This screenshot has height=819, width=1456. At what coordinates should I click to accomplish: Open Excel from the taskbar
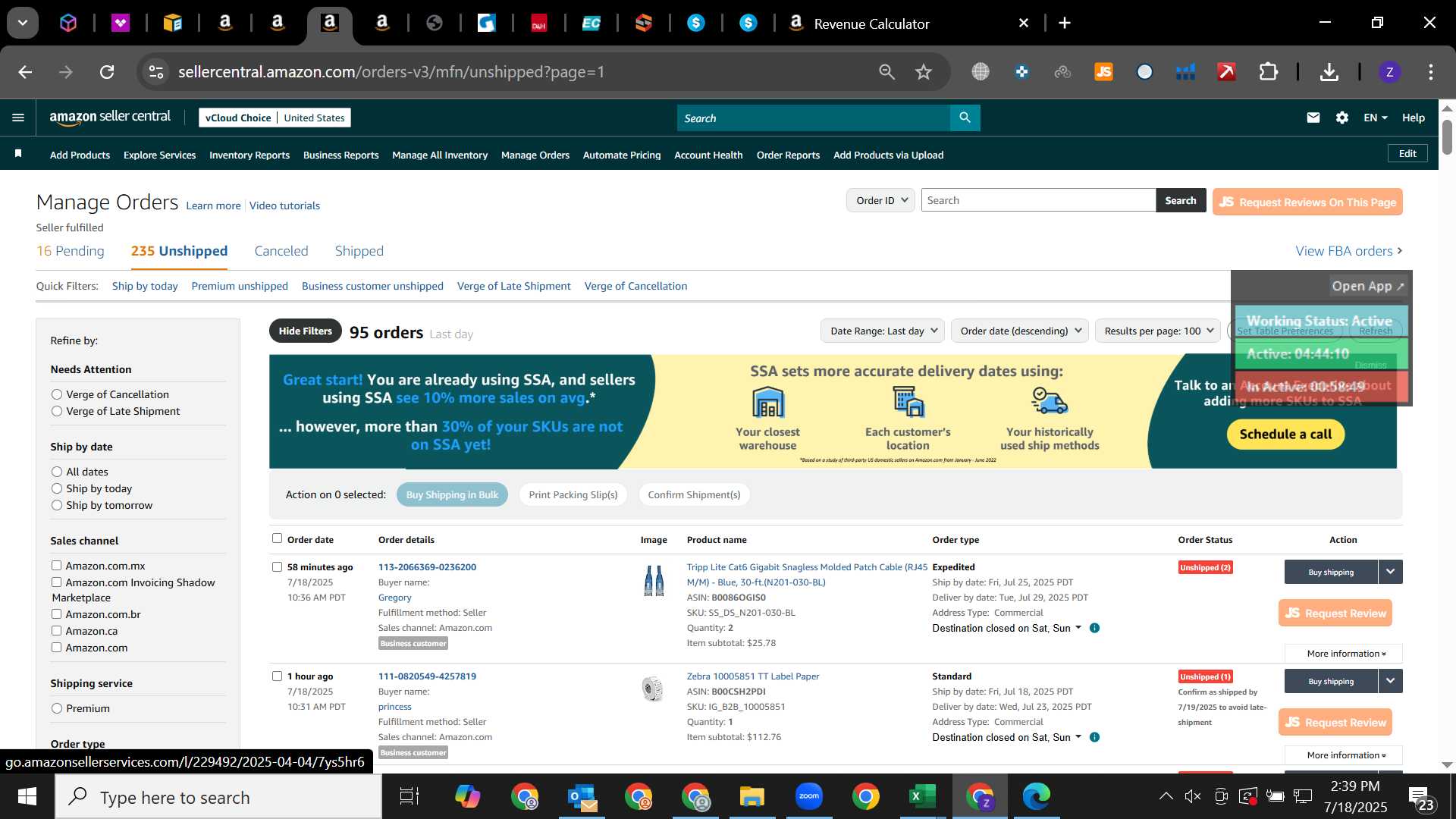[922, 796]
